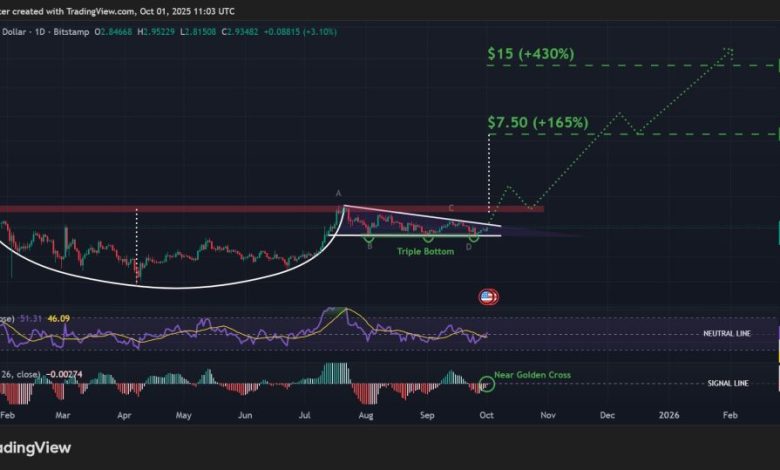This screenshot has height=470, width=780.
Task: Select the point A marker on the chart
Action: (339, 193)
